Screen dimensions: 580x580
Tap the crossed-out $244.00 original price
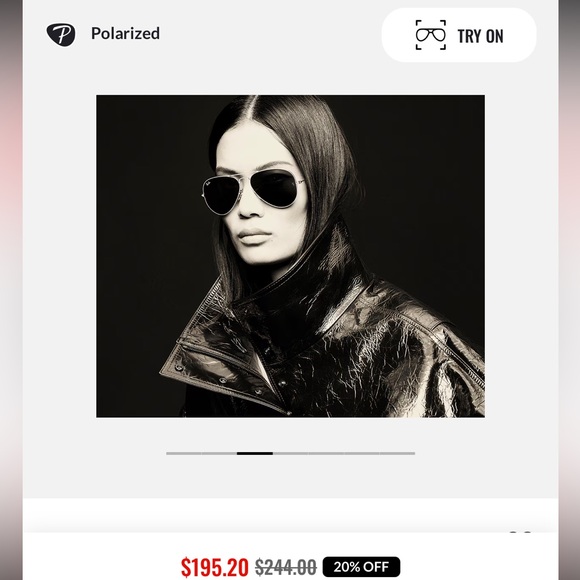click(x=286, y=567)
